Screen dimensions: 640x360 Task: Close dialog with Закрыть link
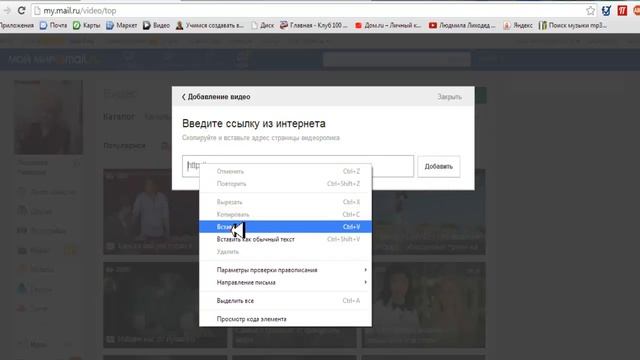coord(449,97)
